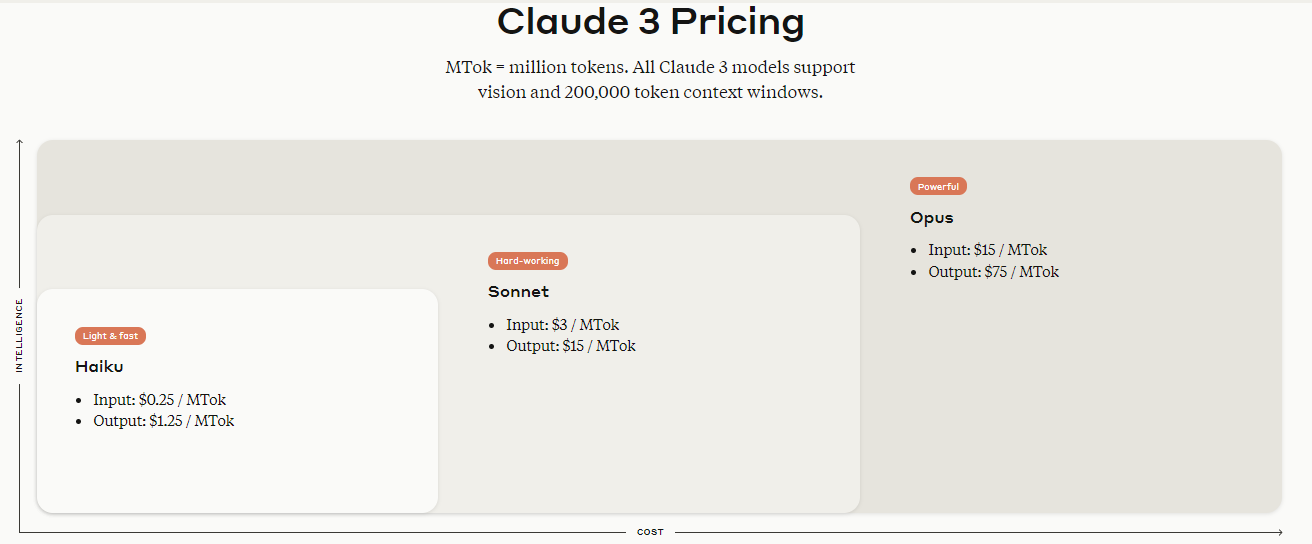
Task: Click the Claude 3 Pricing heading
Action: click(650, 22)
